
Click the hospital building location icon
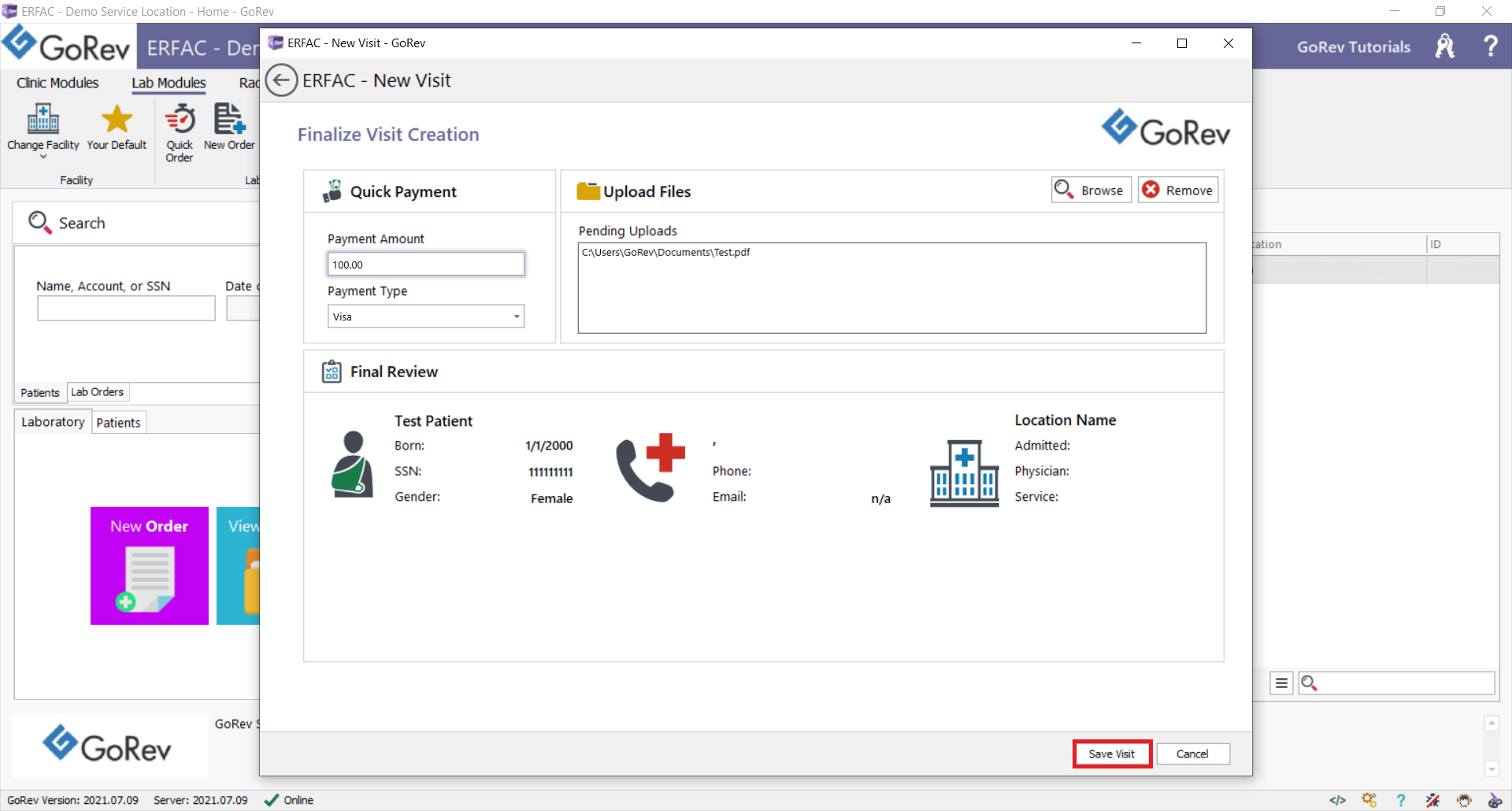tap(964, 472)
